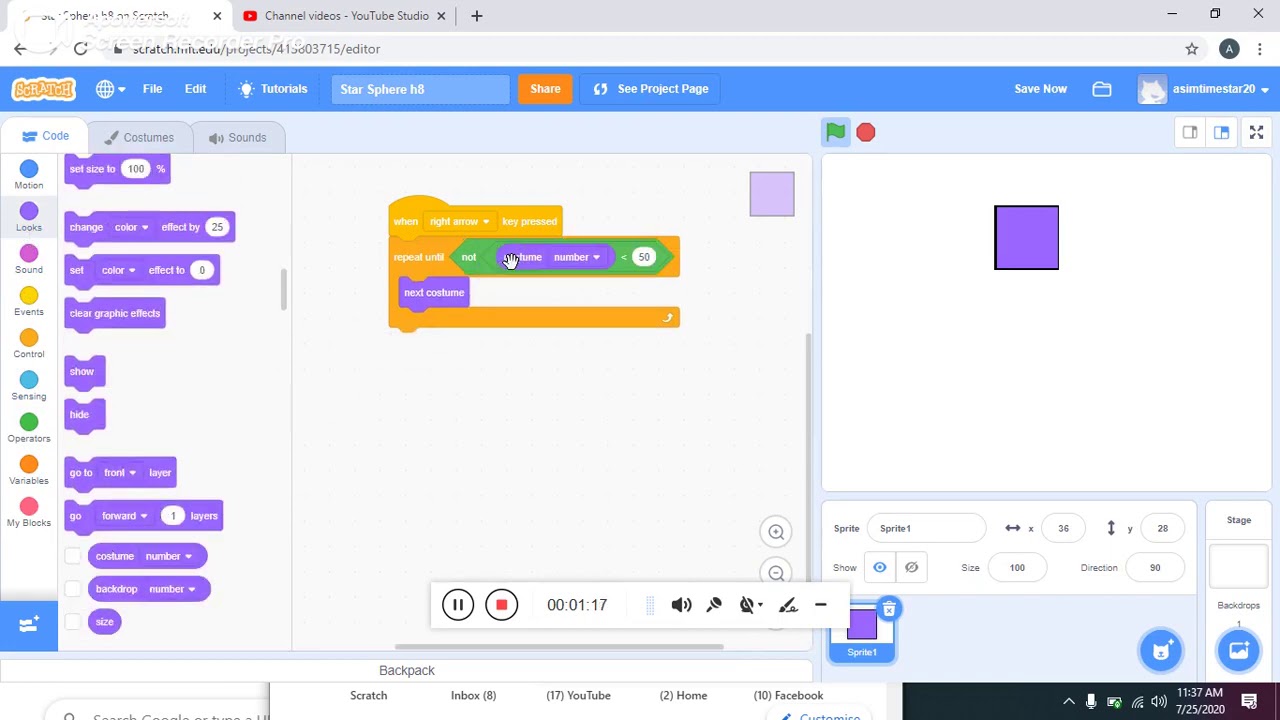Click the Add Extension button

pyautogui.click(x=29, y=625)
